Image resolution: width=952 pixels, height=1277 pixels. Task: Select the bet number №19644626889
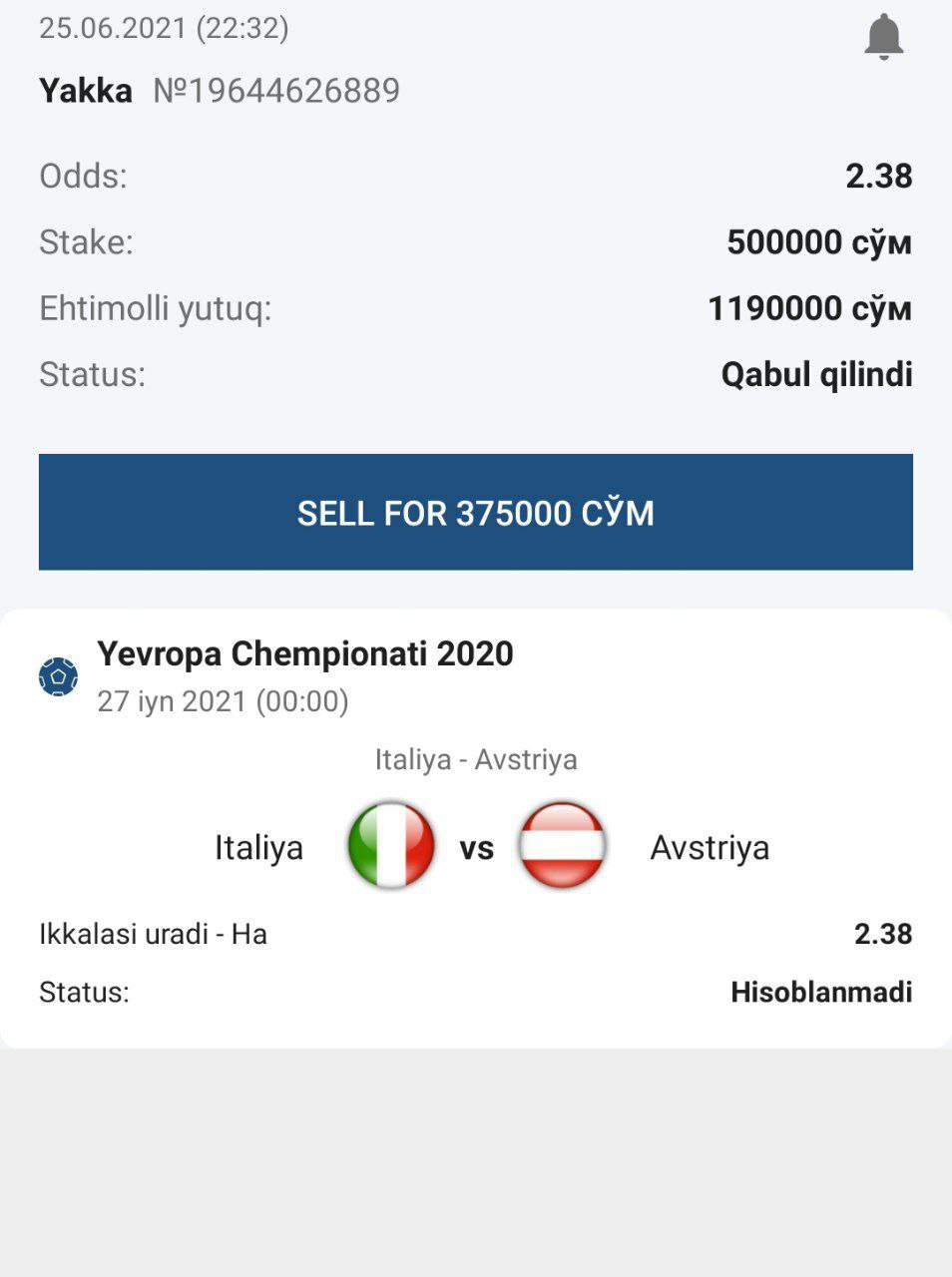click(276, 91)
